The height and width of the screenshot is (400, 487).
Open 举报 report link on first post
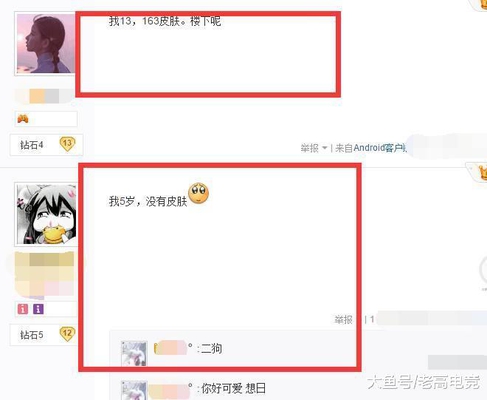[x=310, y=148]
